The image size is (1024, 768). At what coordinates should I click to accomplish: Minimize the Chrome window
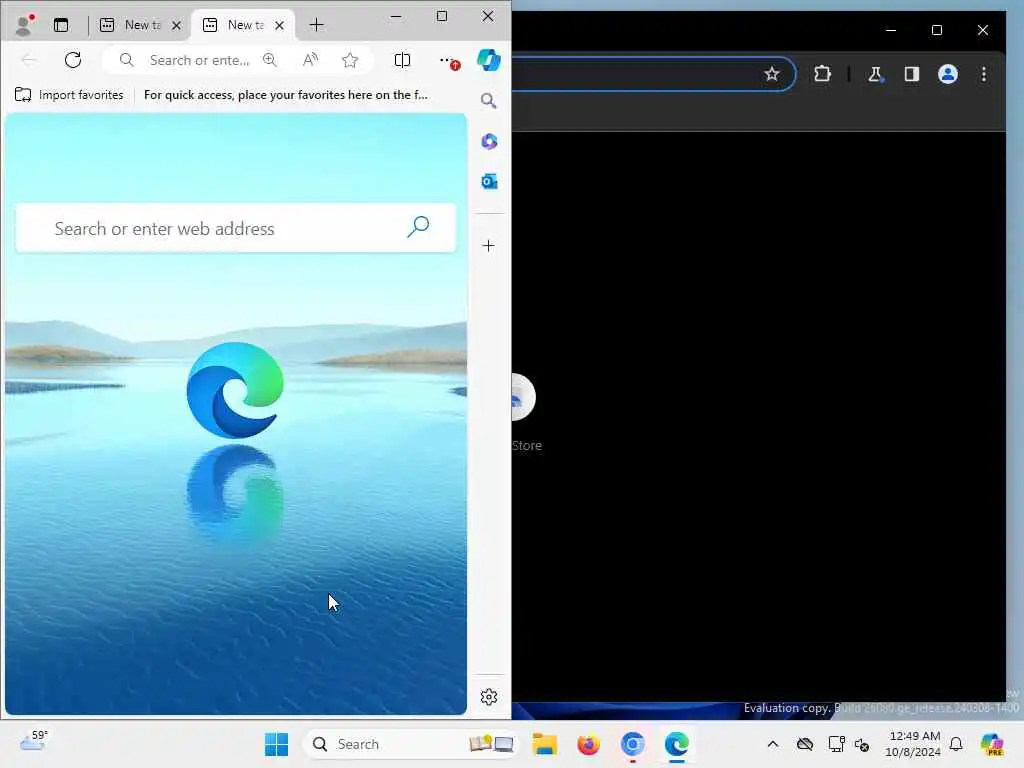[891, 30]
